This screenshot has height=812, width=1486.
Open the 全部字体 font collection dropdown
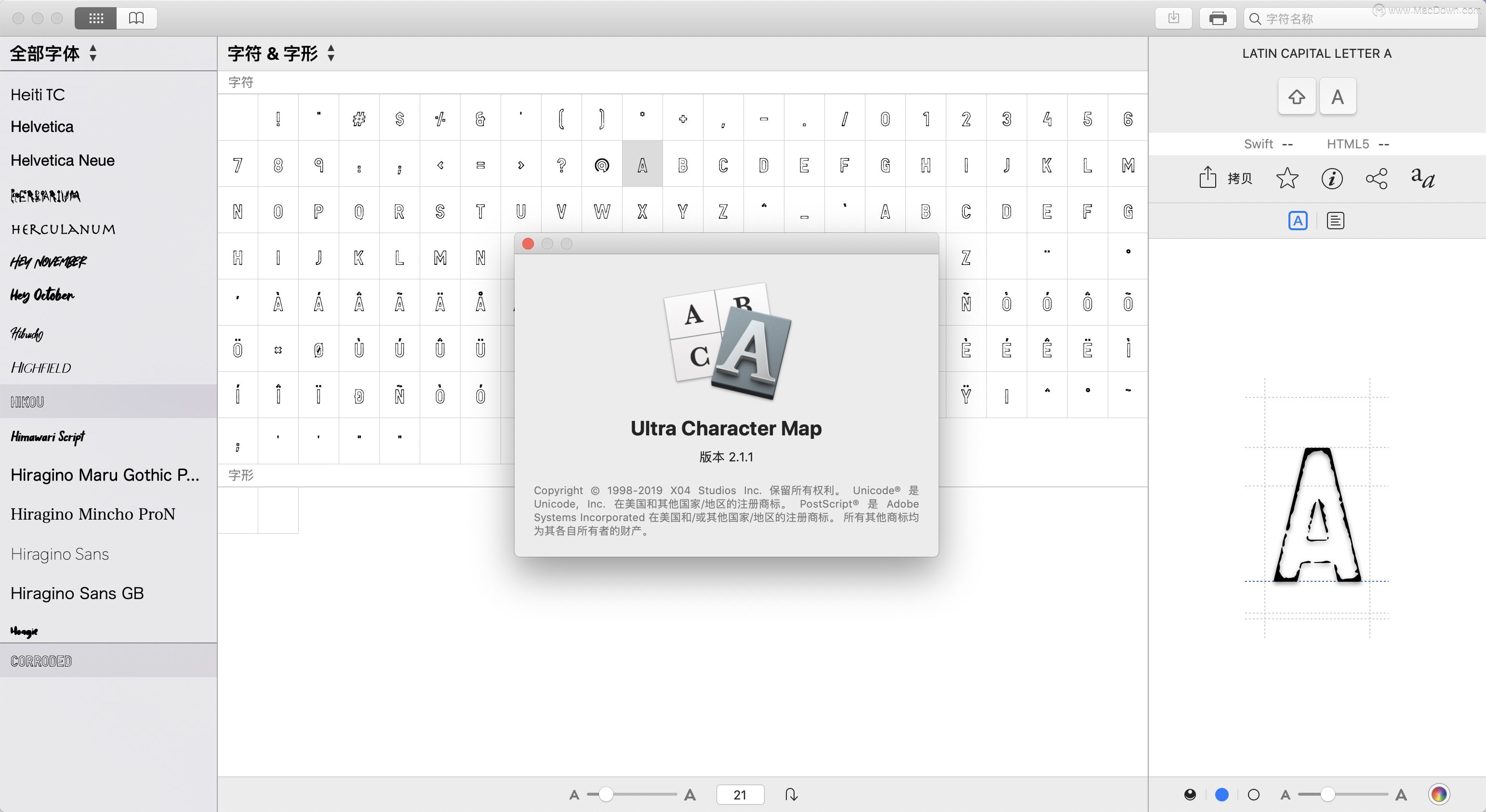(53, 53)
